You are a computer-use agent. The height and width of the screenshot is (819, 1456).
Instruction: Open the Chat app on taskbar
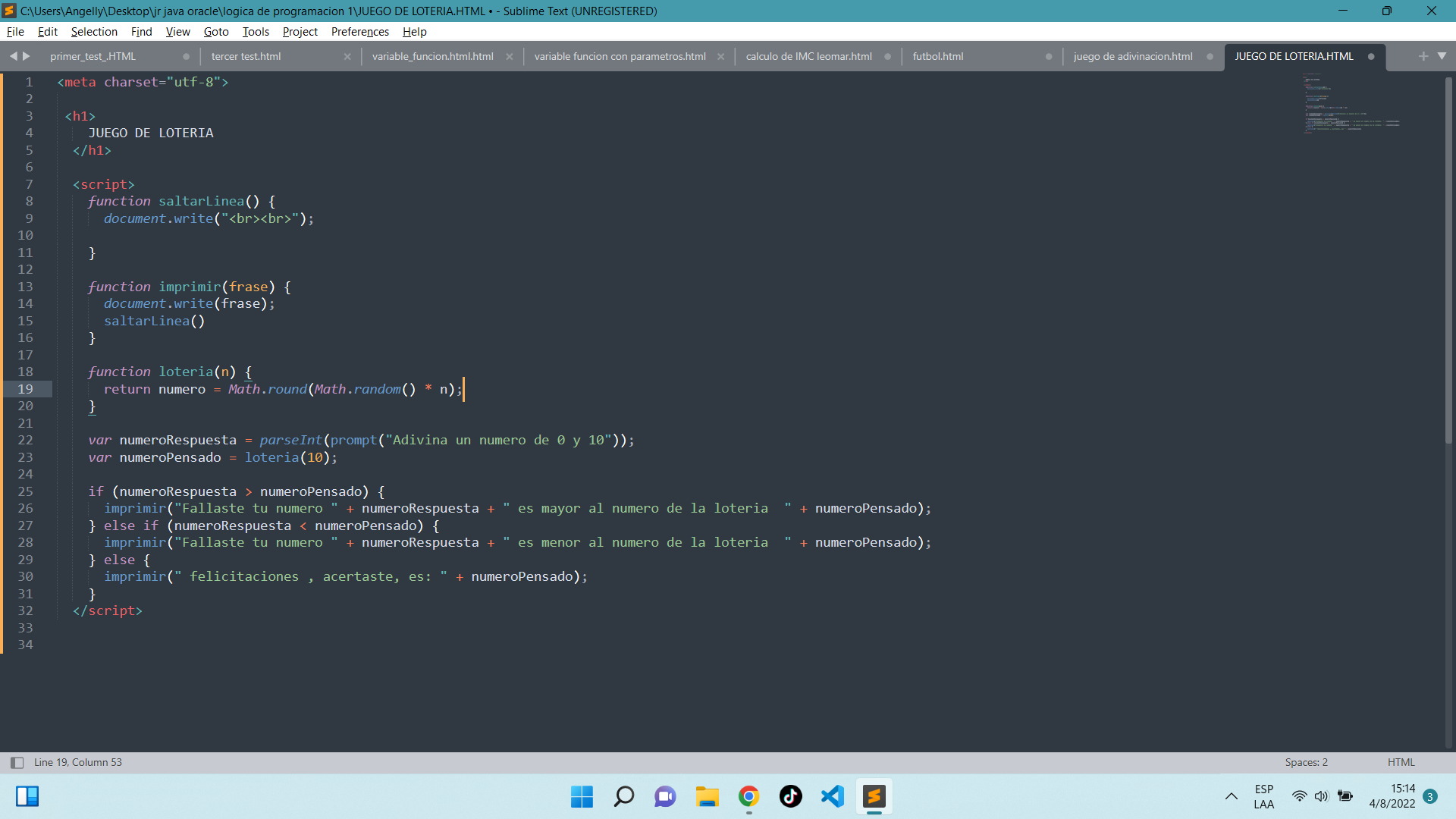pyautogui.click(x=665, y=796)
